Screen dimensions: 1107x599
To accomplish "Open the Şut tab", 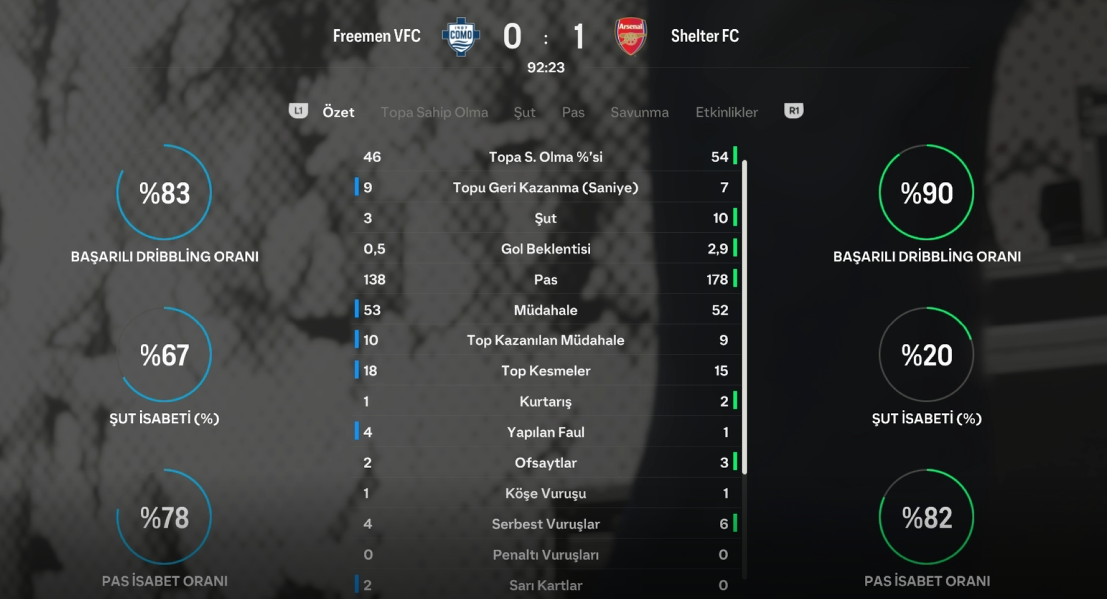I will 525,112.
